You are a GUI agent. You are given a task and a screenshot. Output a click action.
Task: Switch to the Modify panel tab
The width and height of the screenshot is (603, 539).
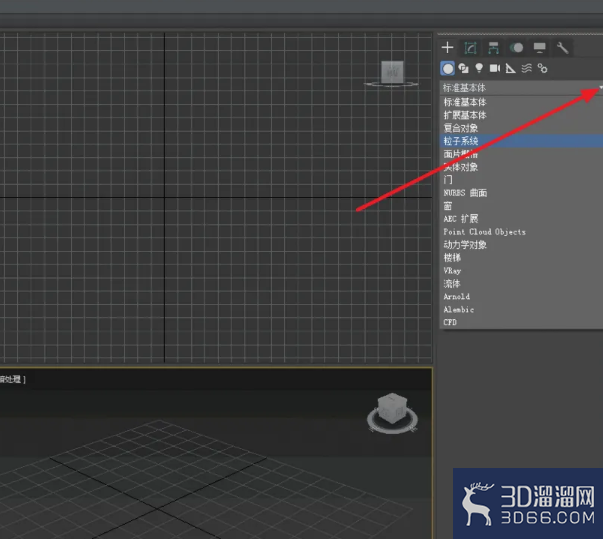470,48
